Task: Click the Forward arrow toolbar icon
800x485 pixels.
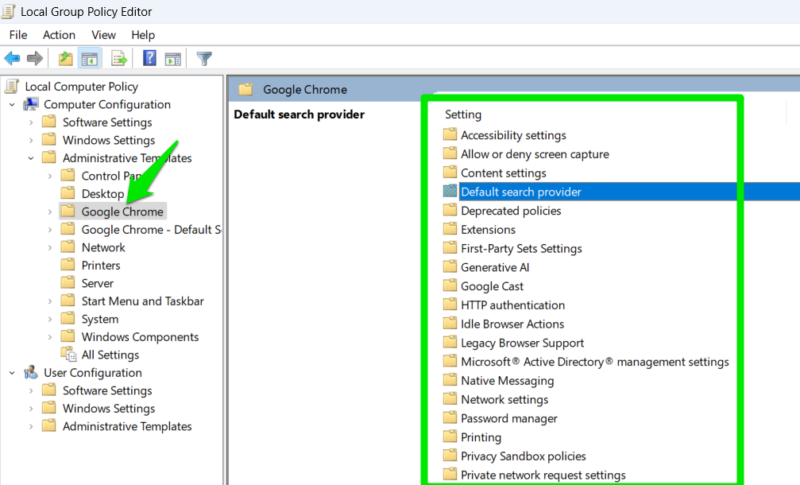Action: coord(35,59)
